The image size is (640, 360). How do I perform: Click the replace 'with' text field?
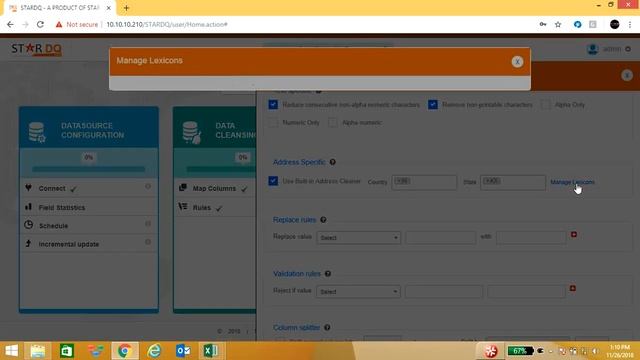click(x=531, y=238)
